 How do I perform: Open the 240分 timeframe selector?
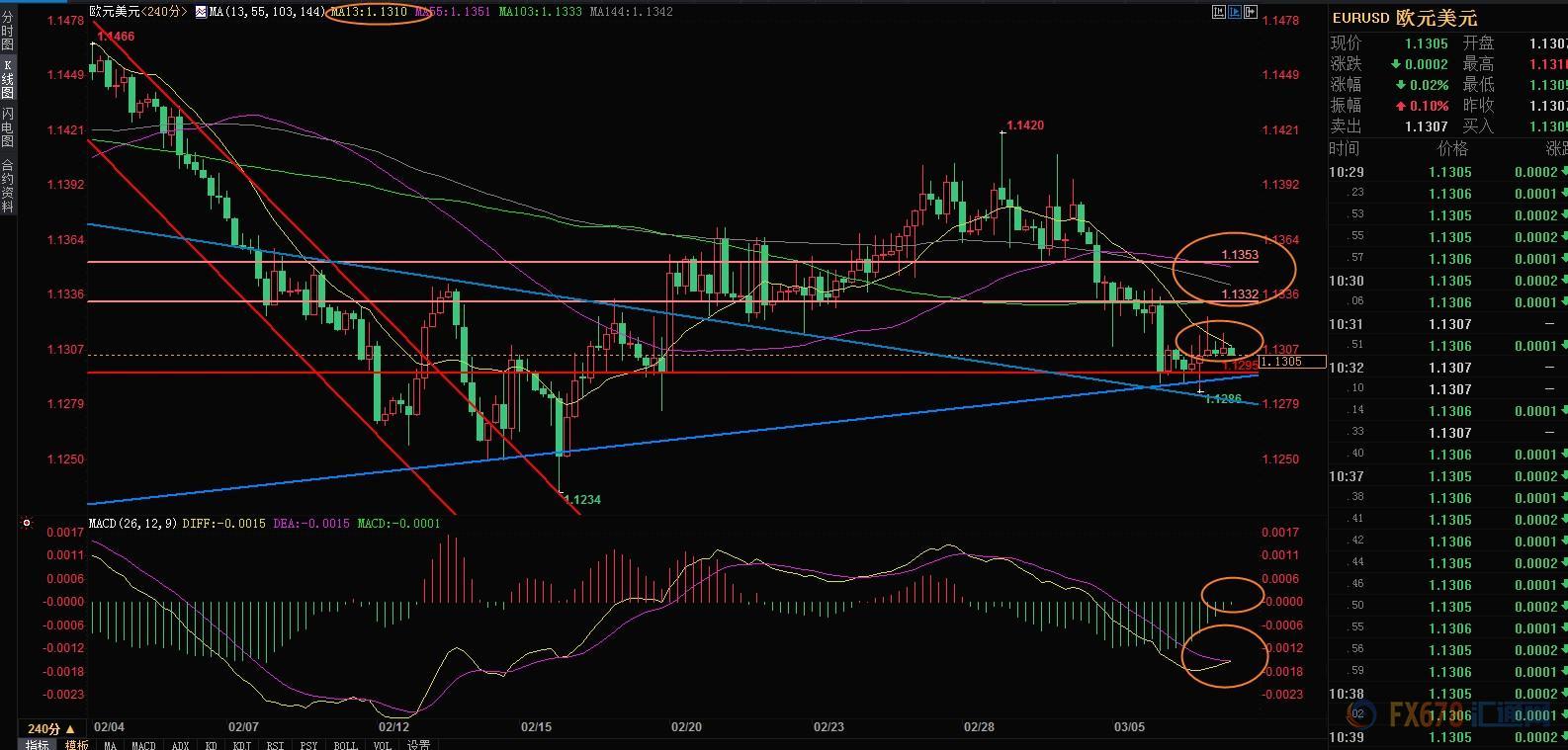51,728
